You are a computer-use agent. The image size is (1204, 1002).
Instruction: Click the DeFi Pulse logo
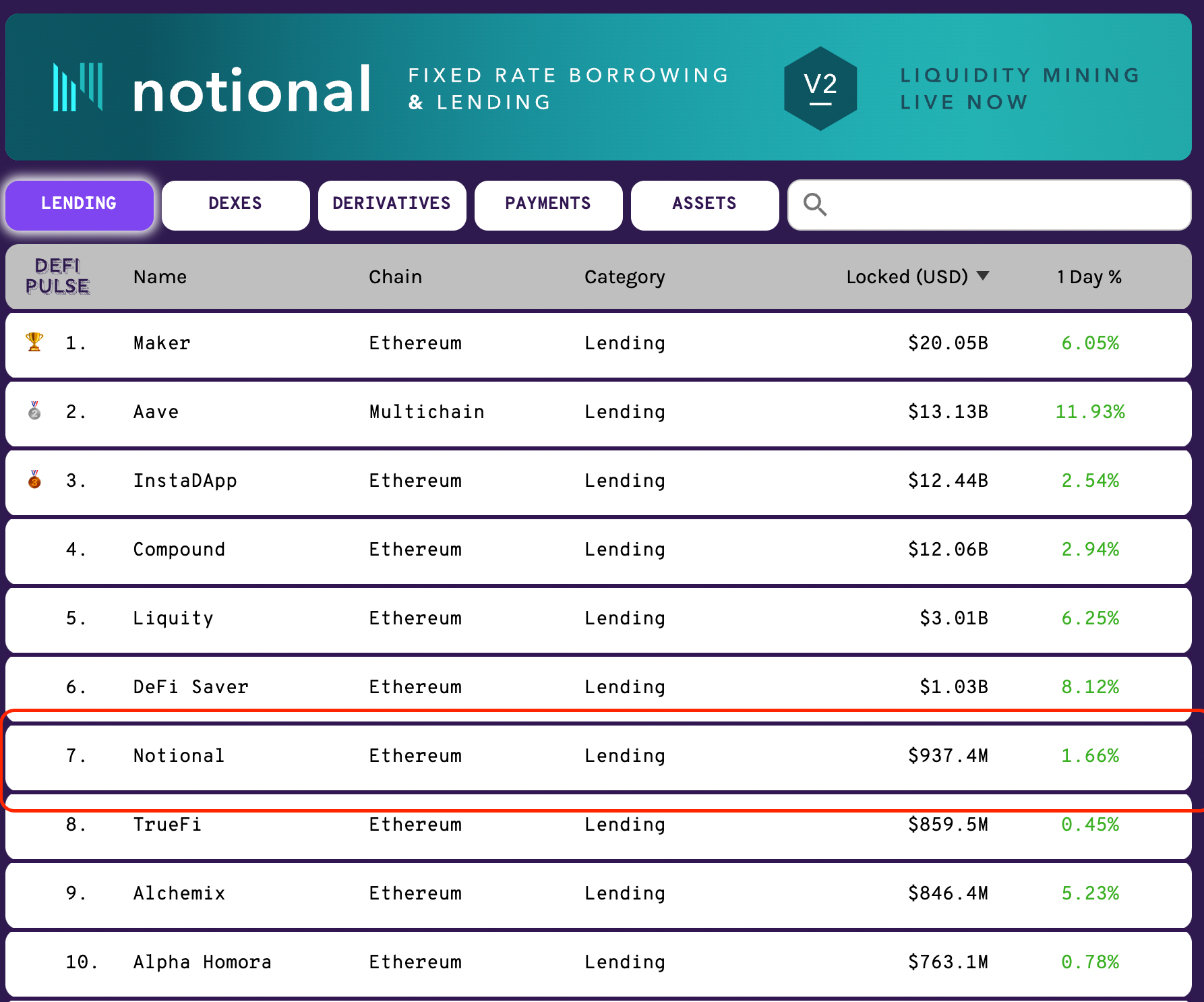(x=57, y=276)
